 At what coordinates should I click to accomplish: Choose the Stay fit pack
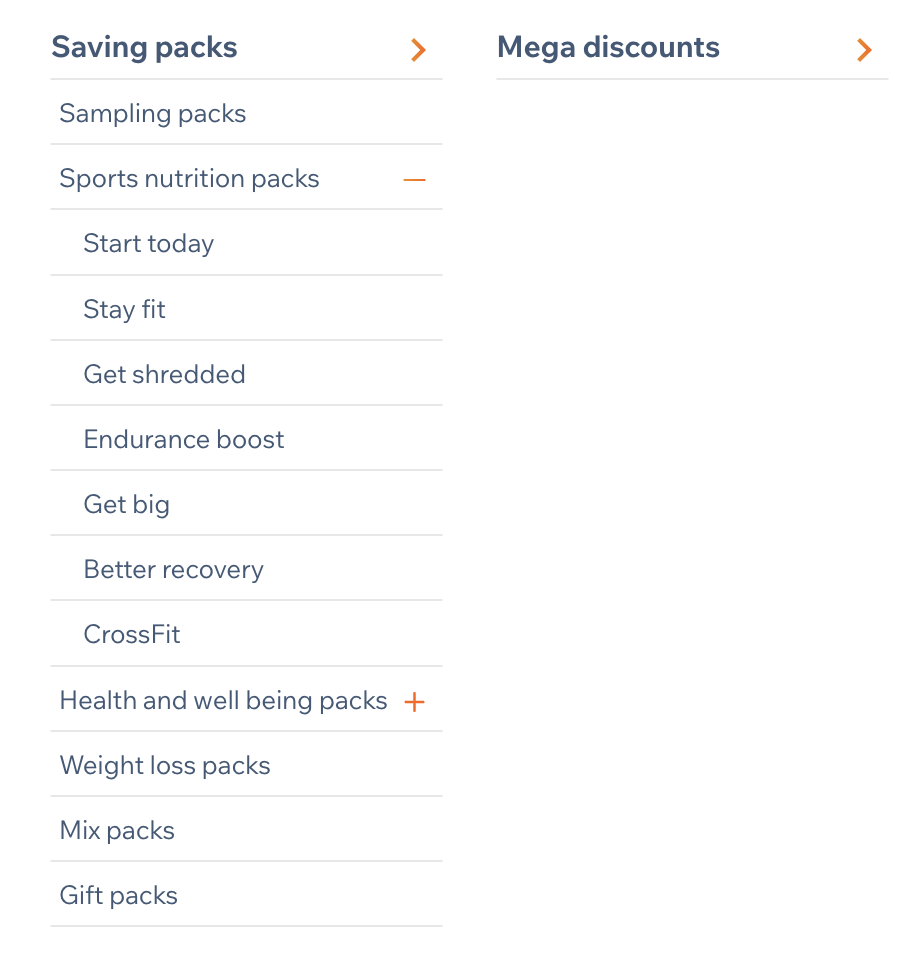click(x=124, y=309)
